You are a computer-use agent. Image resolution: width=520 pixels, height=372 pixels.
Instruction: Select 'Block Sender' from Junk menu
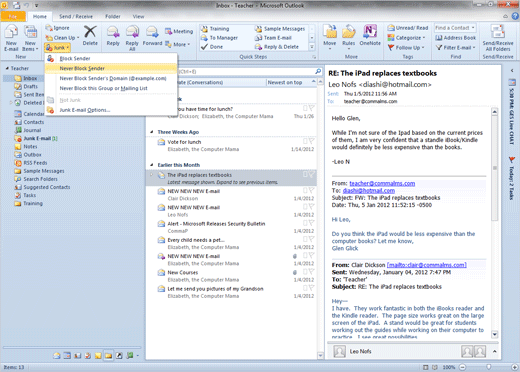click(111, 58)
